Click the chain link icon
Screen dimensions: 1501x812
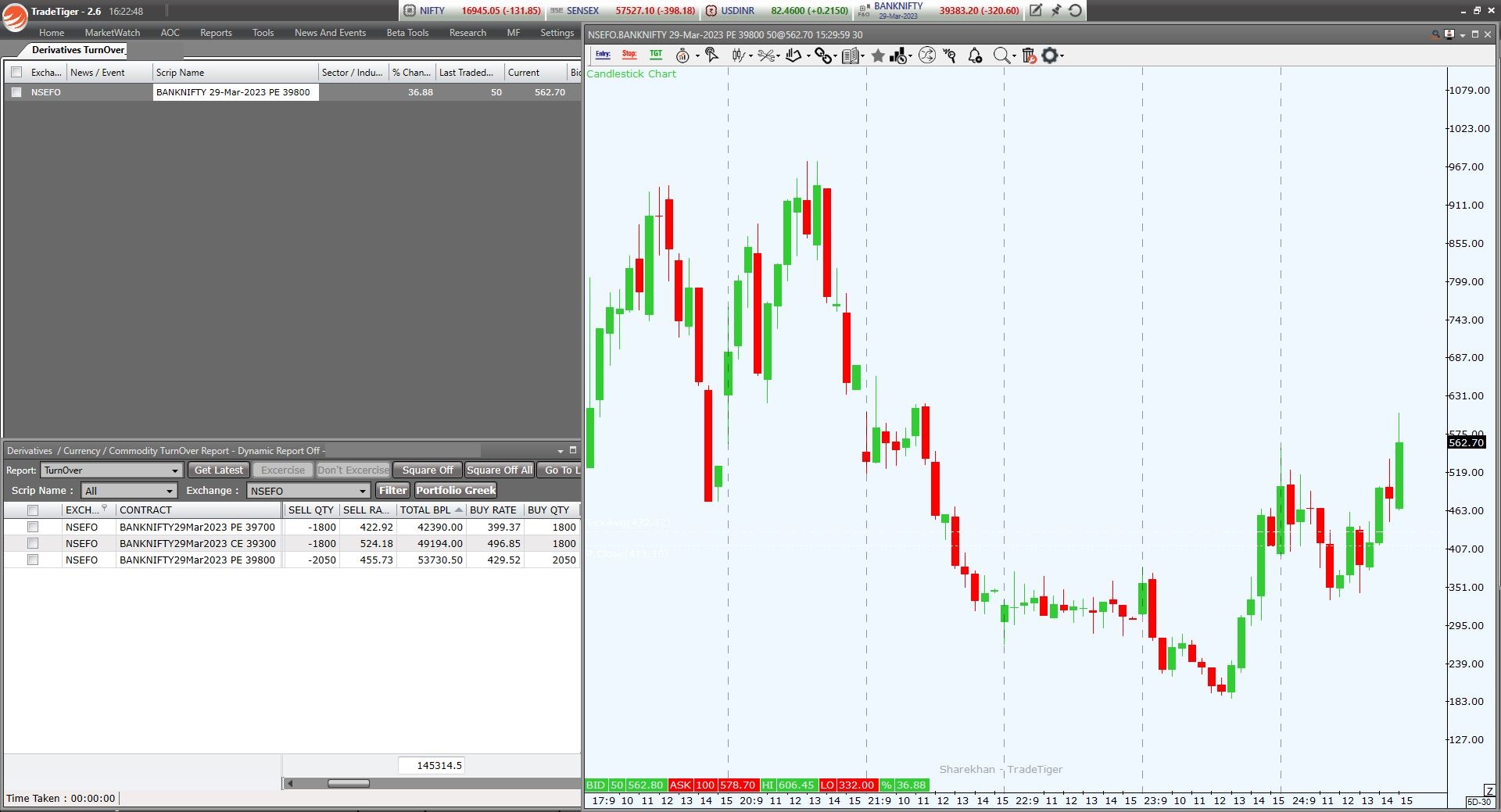822,55
